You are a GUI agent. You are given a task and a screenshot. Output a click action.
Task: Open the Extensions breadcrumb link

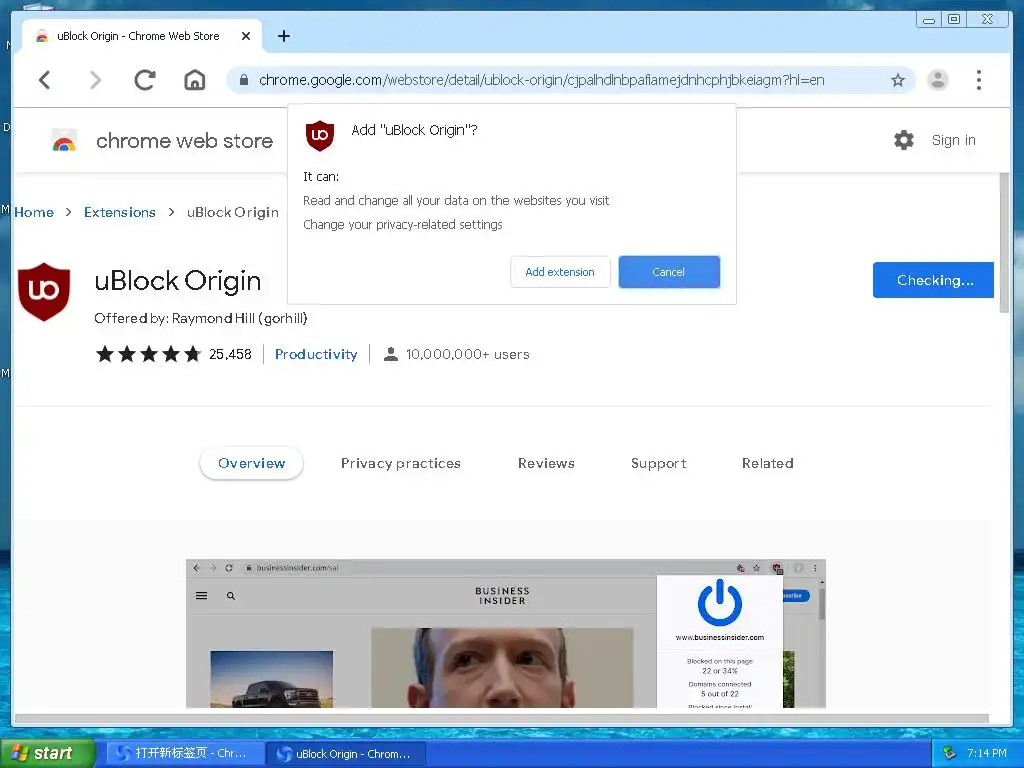pos(120,212)
